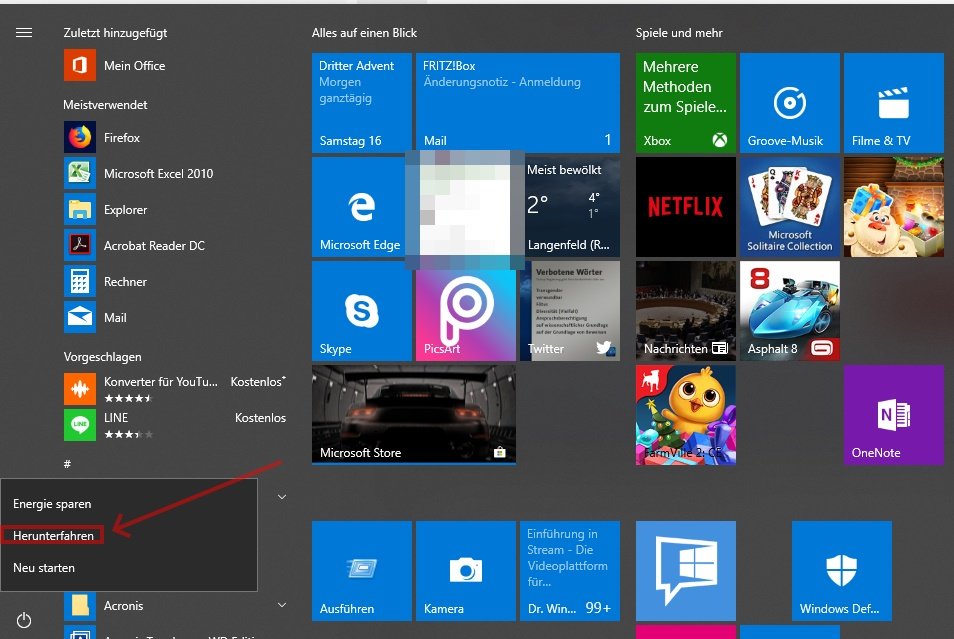Open the Acronis folder entry

click(x=175, y=606)
